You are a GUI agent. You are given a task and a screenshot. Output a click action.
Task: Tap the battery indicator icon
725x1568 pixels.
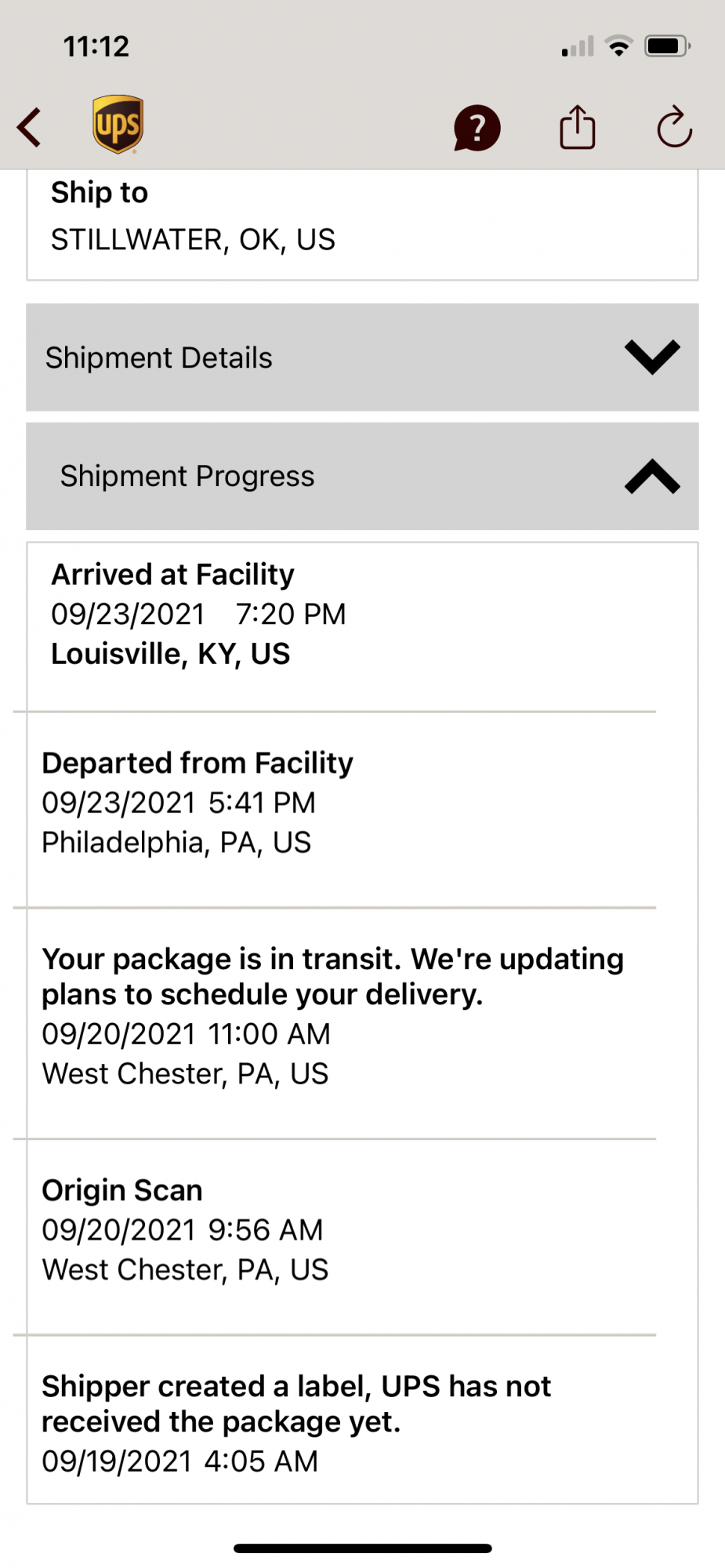667,46
